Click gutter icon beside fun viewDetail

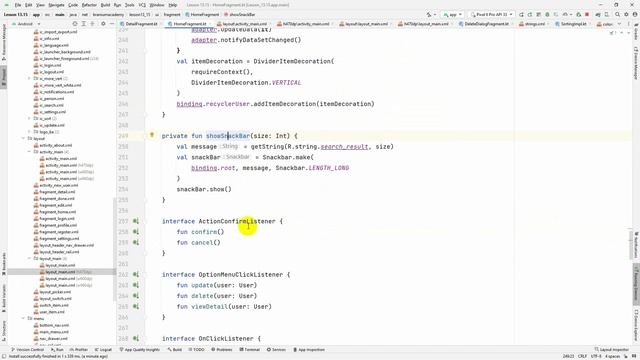(136, 307)
